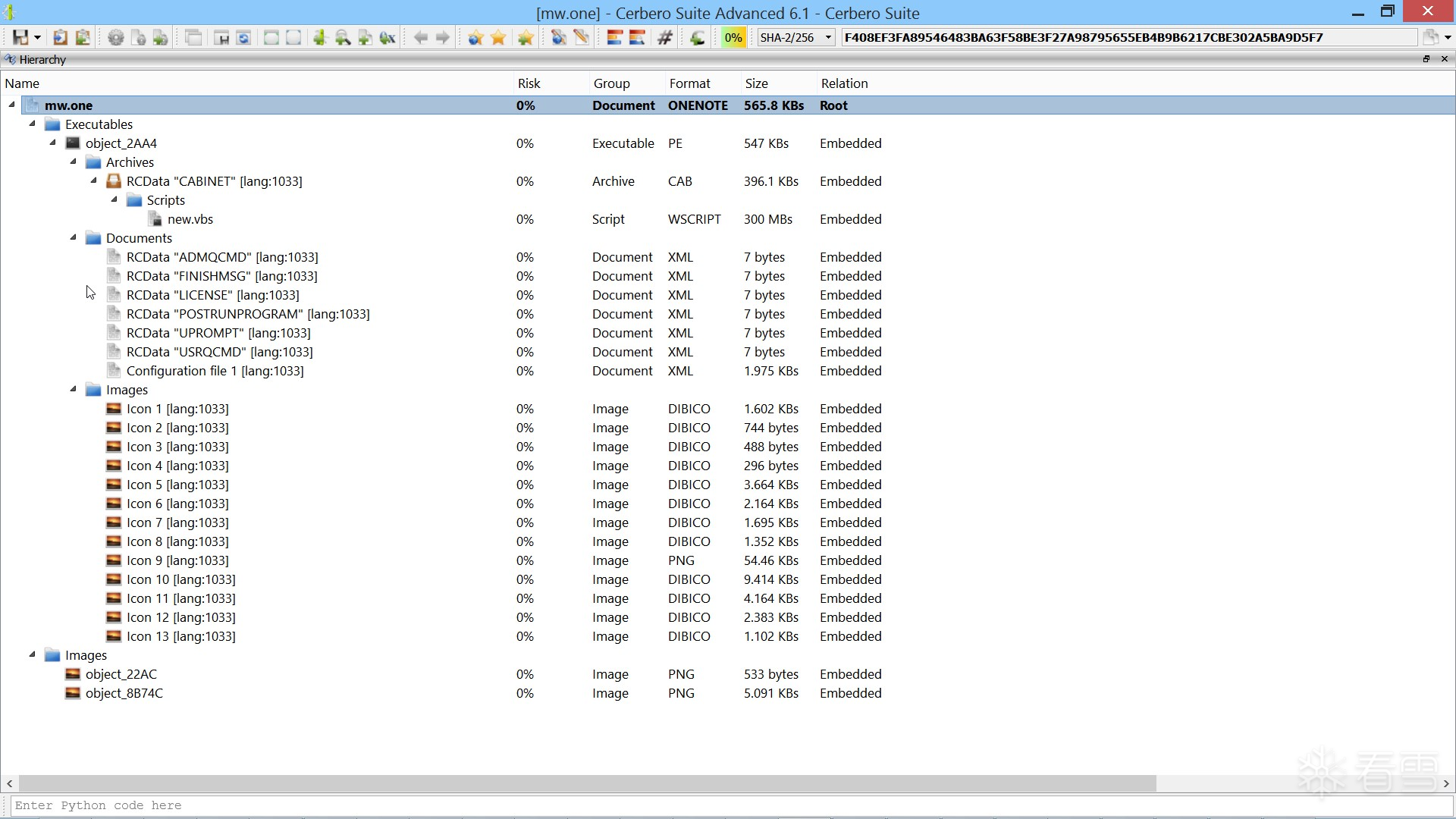Click the back arrow navigation icon
This screenshot has width=1456, height=819.
coord(421,37)
